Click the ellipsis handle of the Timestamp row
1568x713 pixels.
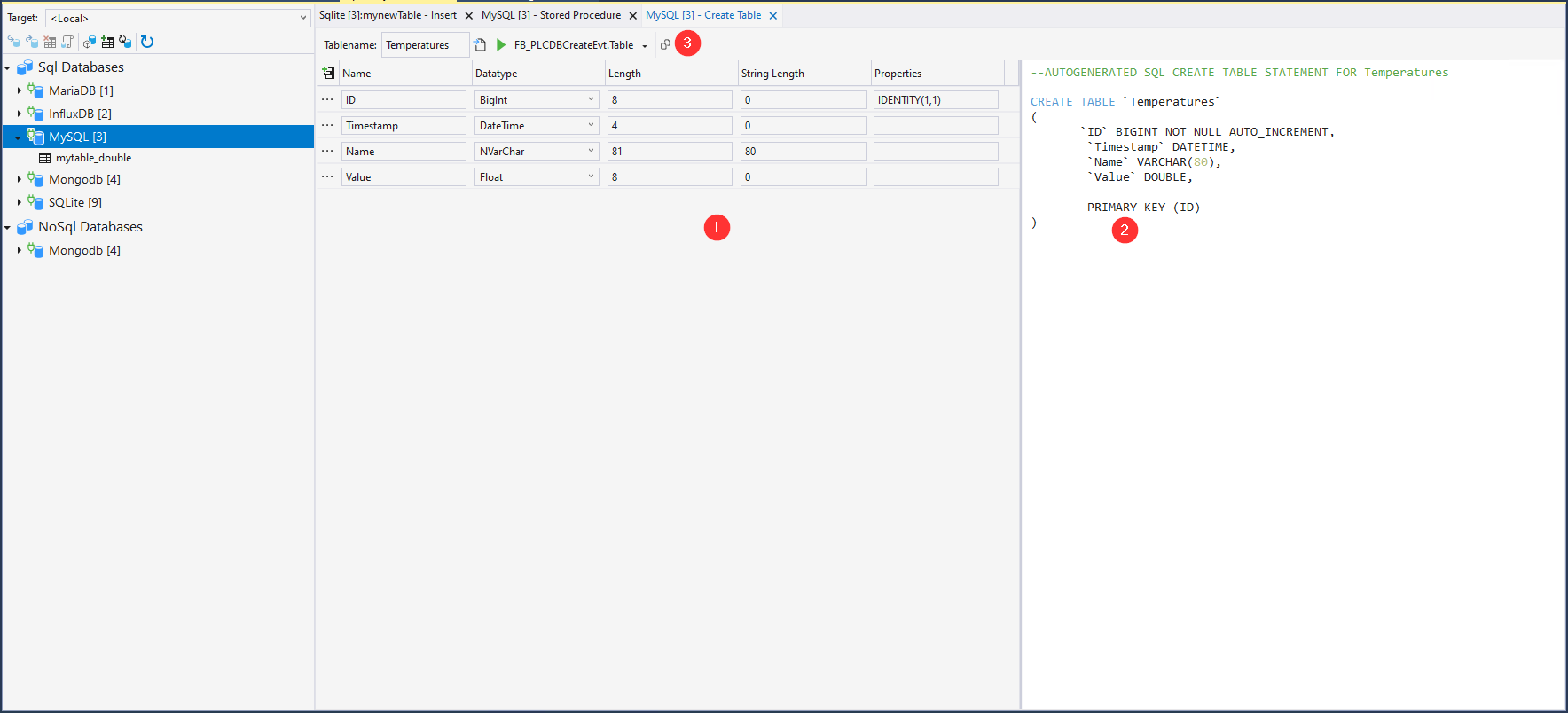tap(327, 125)
